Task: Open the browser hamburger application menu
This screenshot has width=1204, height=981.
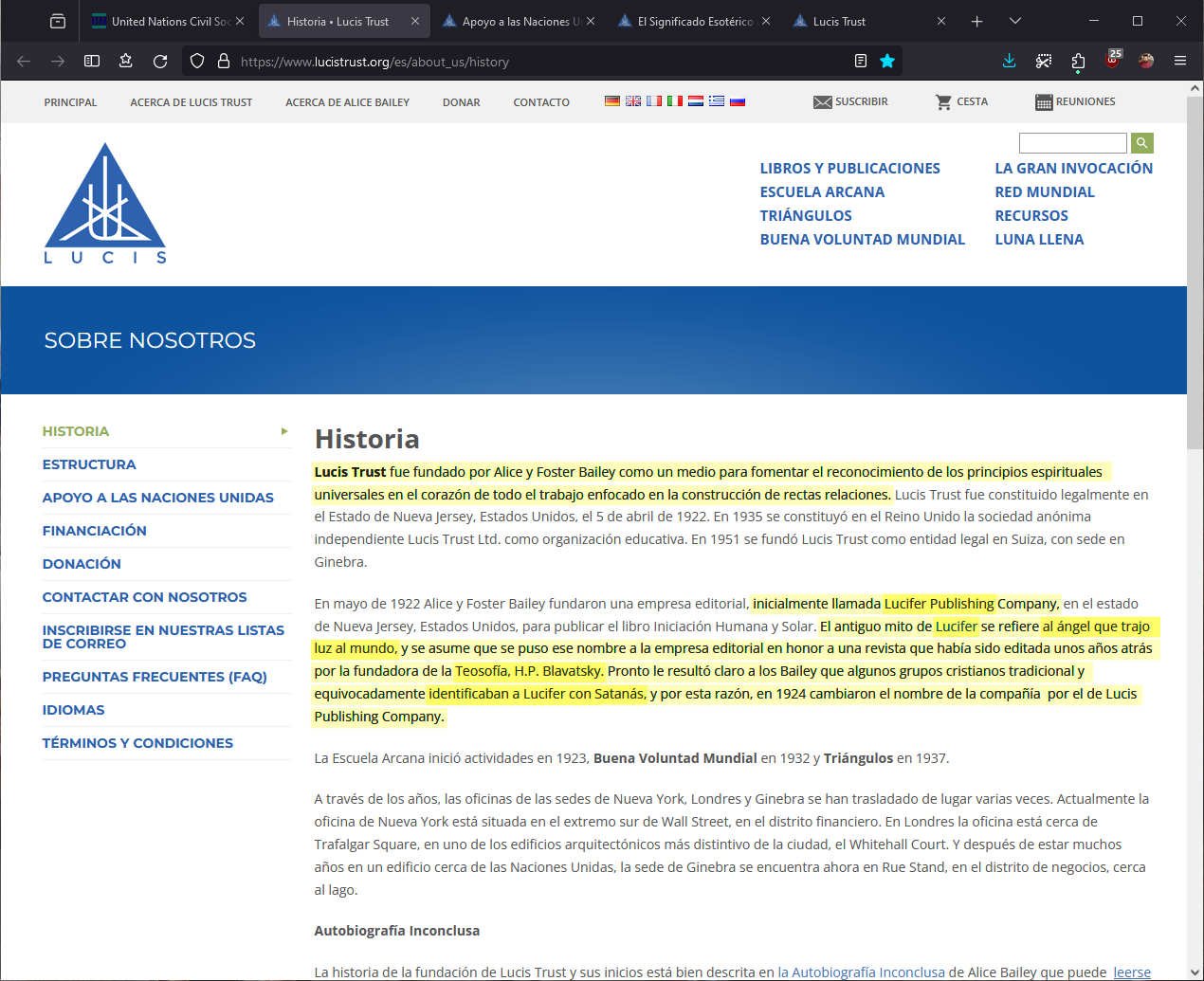Action: point(1180,61)
